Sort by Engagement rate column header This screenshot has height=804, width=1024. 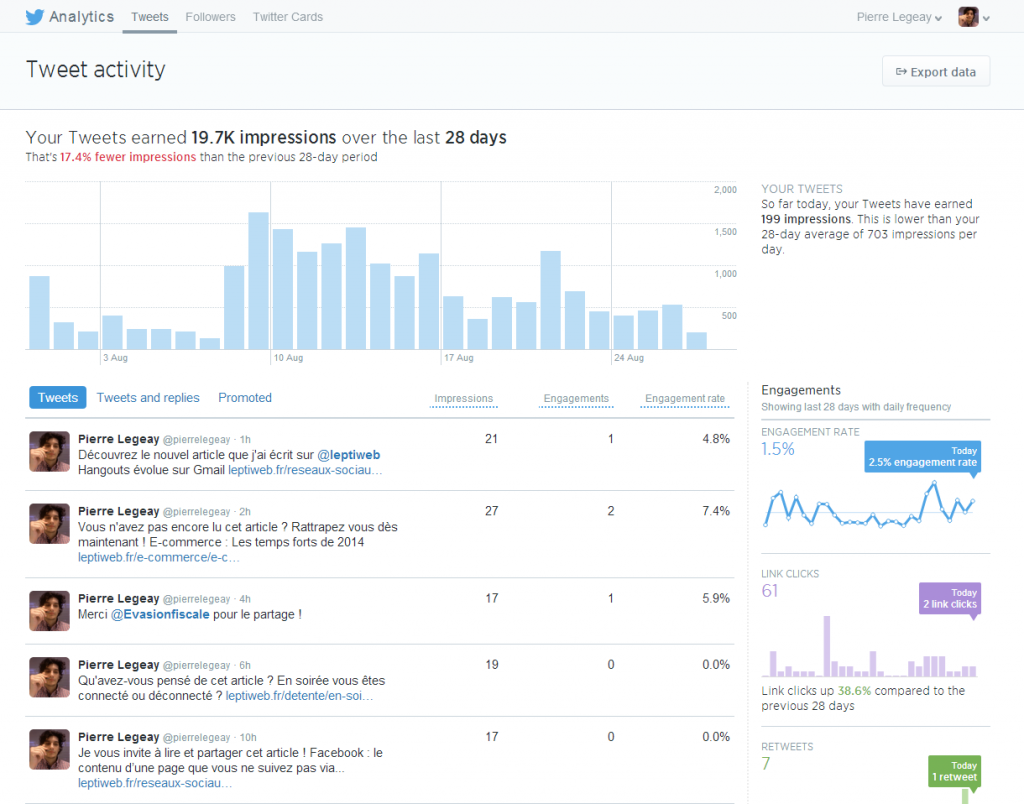click(x=685, y=398)
